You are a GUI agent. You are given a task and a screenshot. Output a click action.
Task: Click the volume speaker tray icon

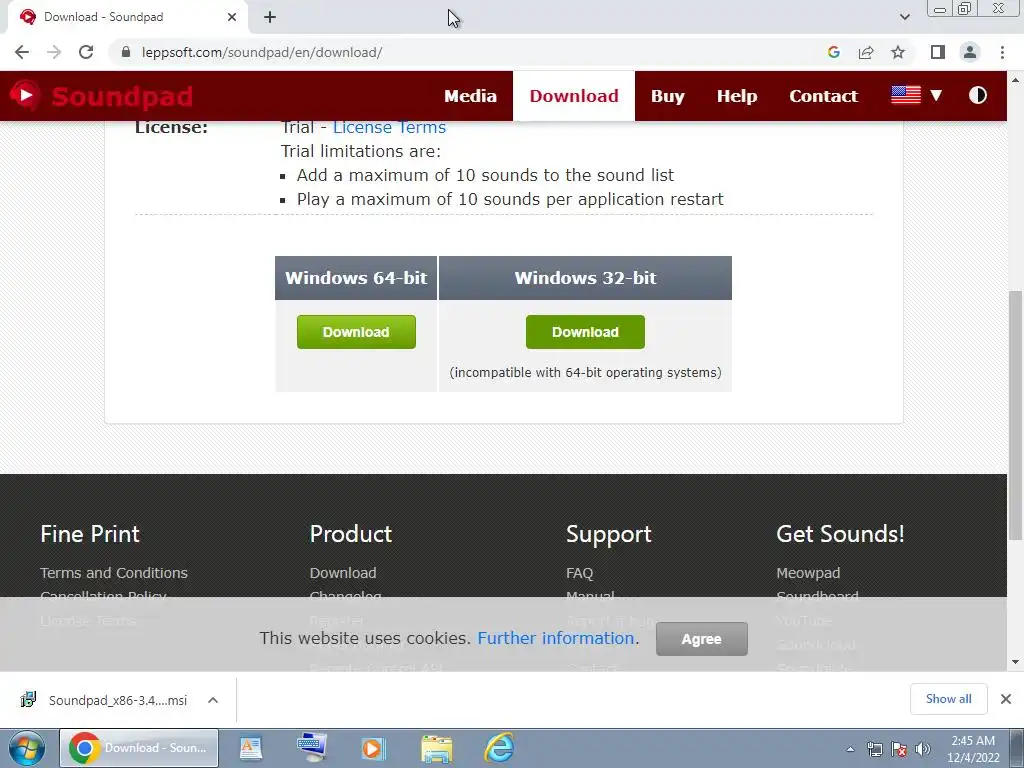tap(922, 749)
